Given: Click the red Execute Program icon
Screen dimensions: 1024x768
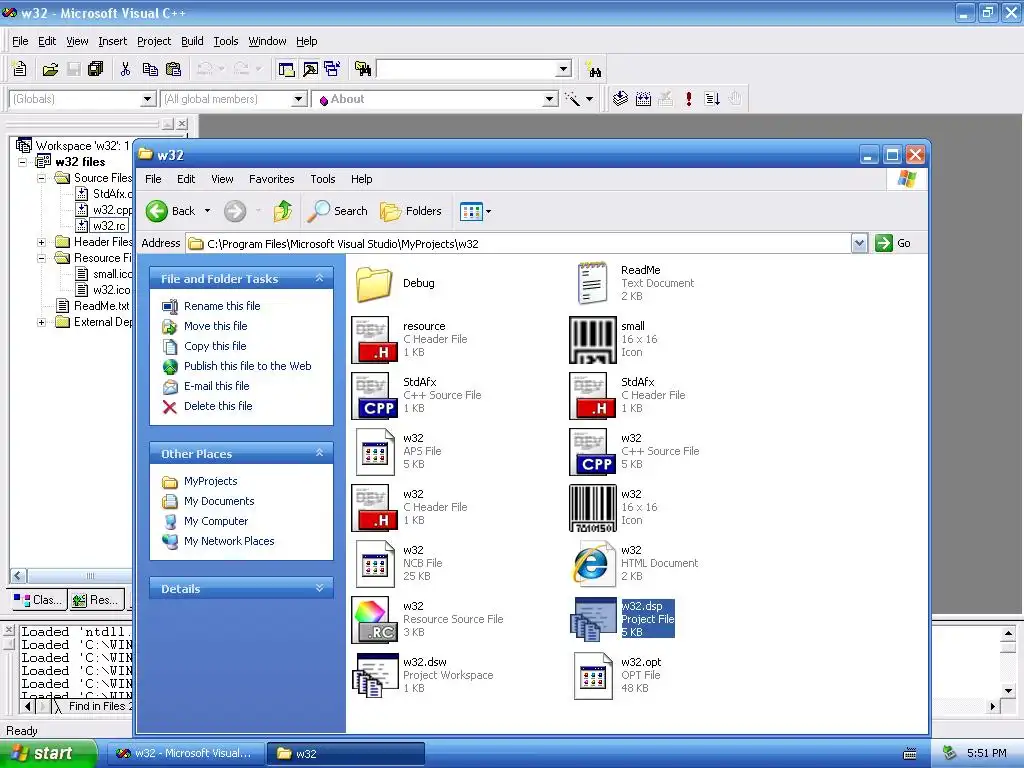Looking at the screenshot, I should (x=689, y=99).
